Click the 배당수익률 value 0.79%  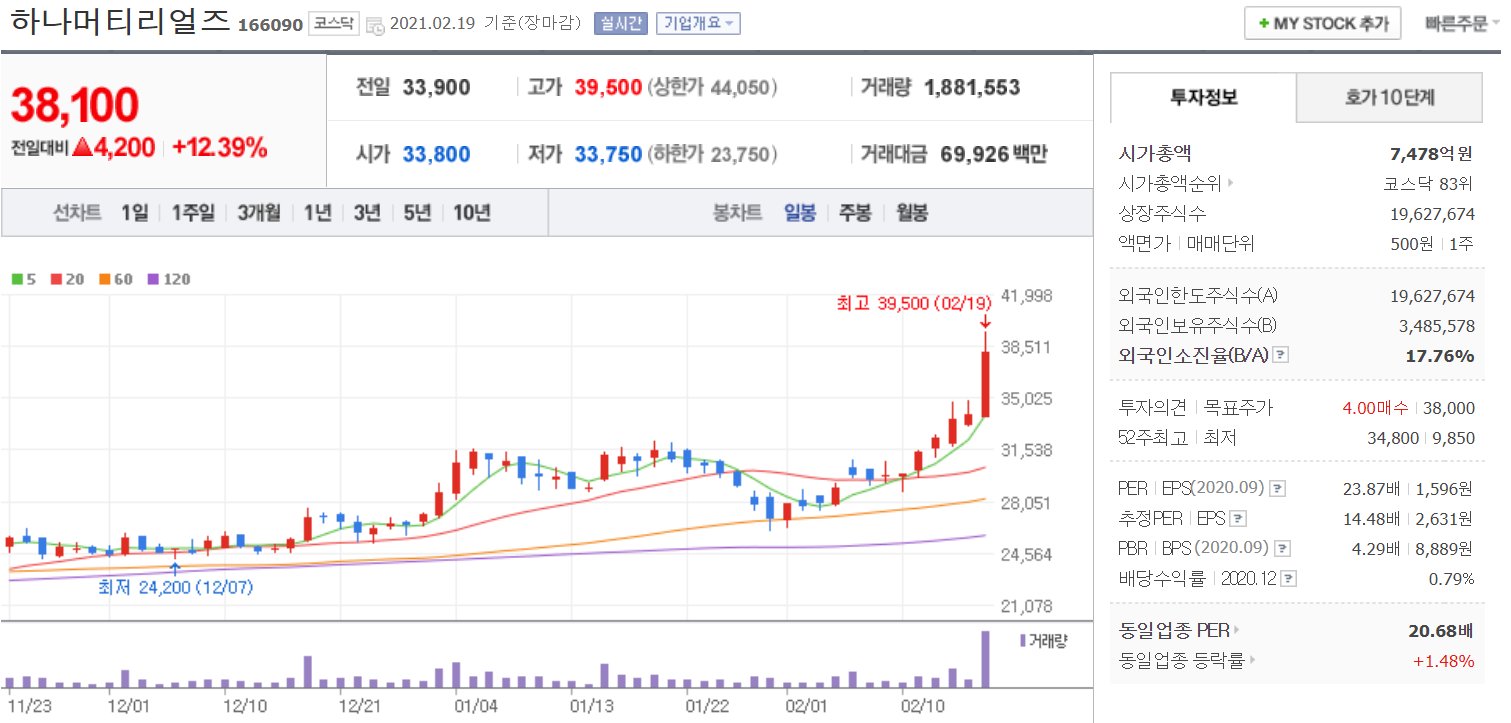(1451, 579)
